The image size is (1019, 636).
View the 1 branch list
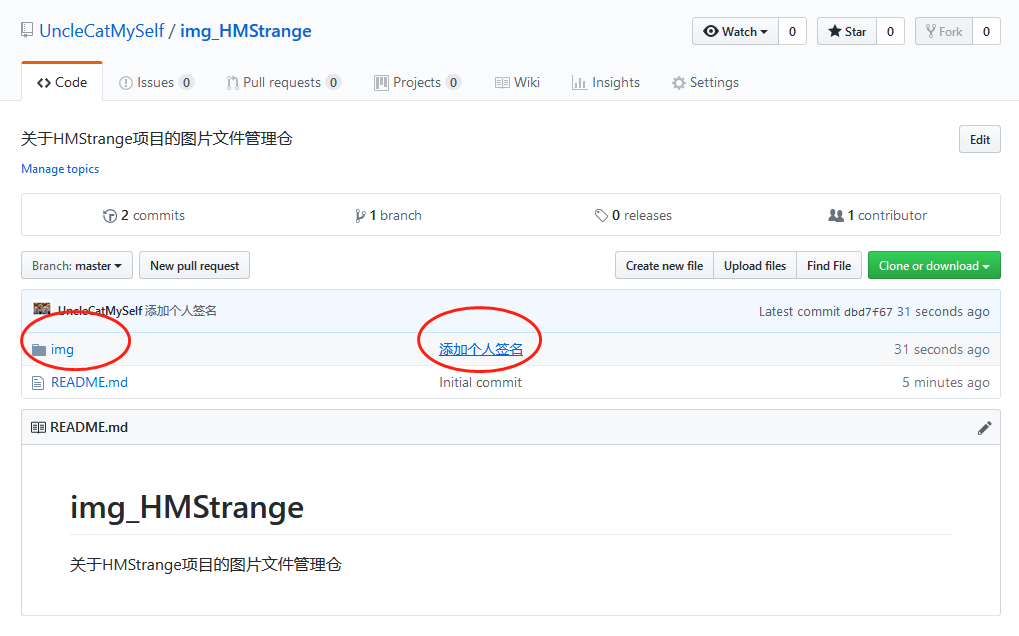point(388,216)
